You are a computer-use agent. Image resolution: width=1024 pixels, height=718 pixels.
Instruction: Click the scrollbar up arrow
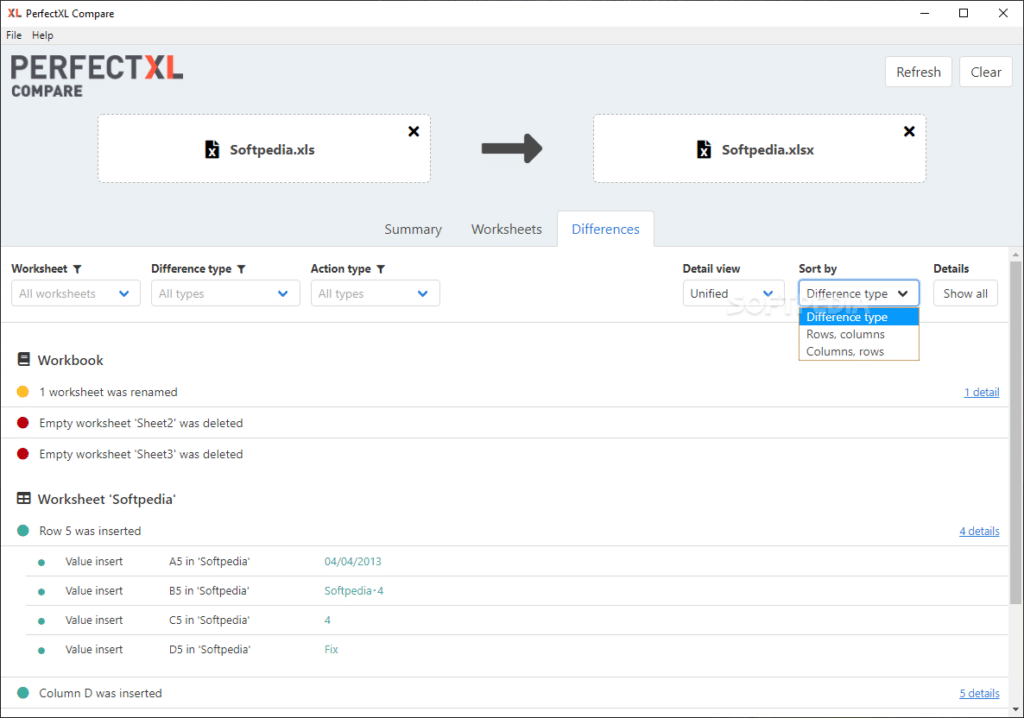point(1015,255)
